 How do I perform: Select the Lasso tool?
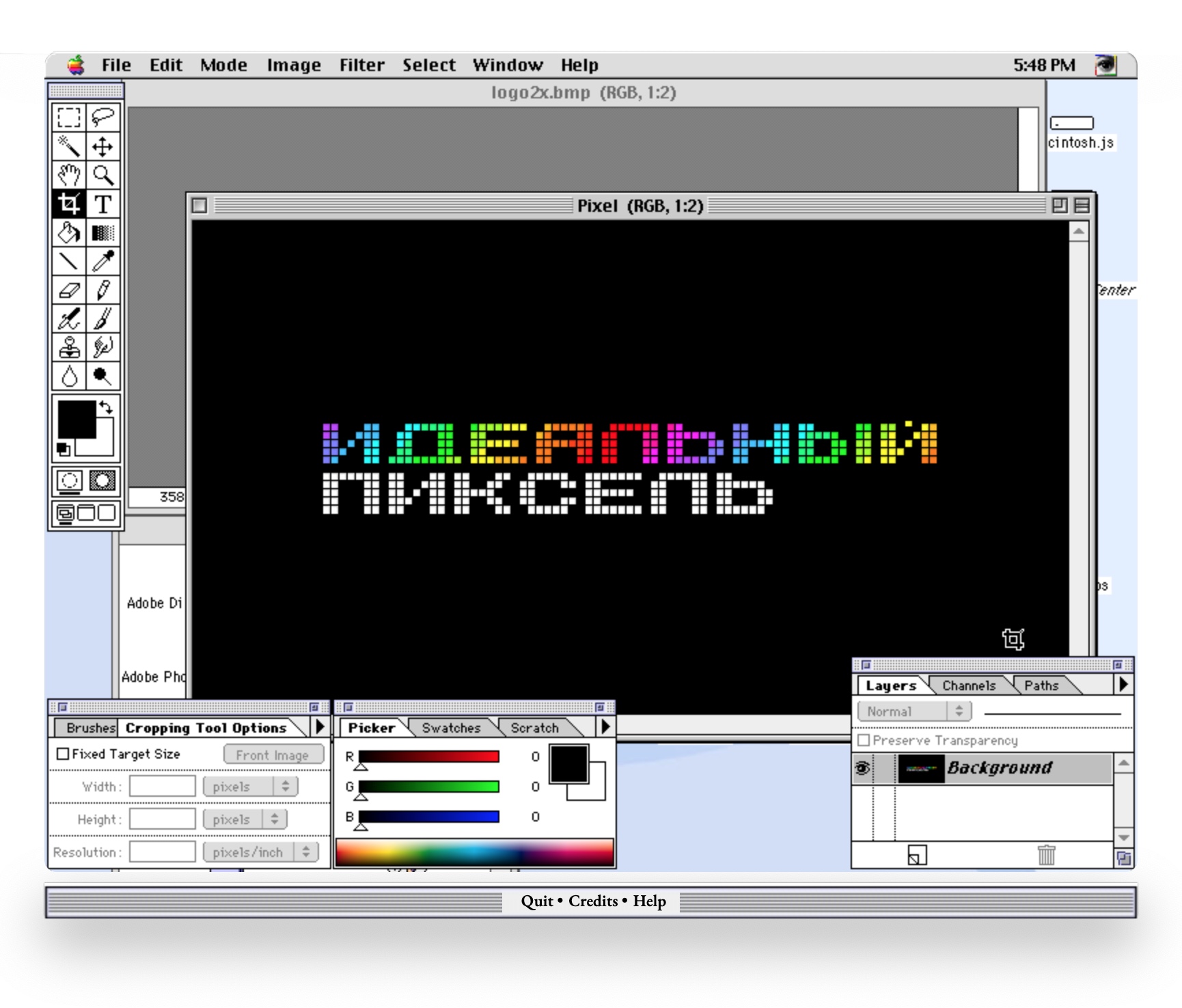(103, 118)
